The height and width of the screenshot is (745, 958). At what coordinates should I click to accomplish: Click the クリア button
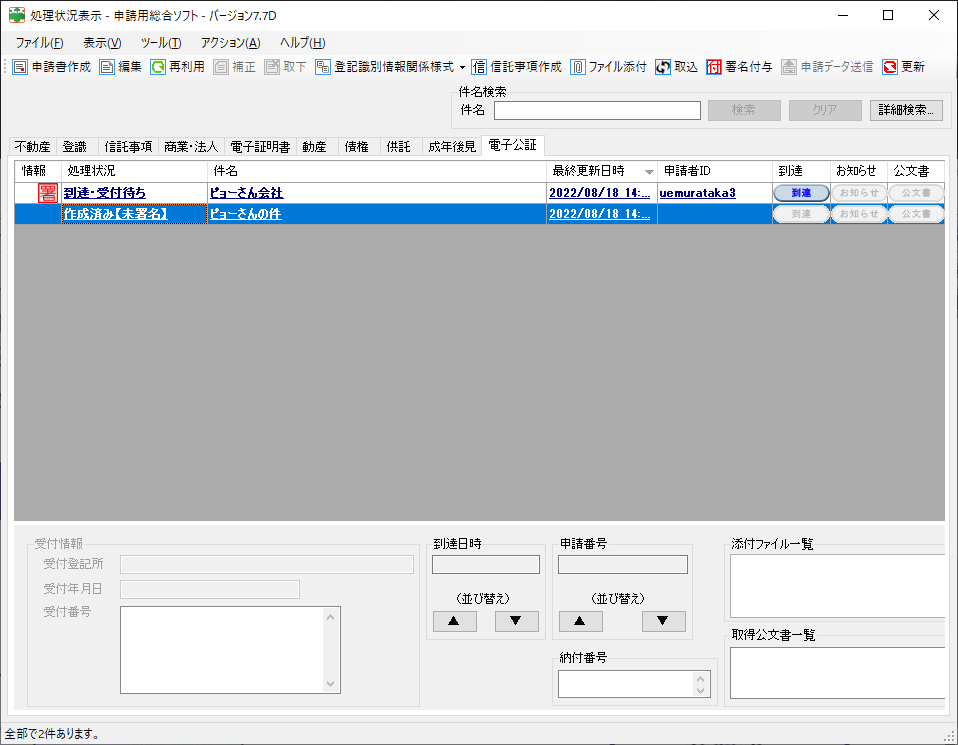(x=825, y=111)
